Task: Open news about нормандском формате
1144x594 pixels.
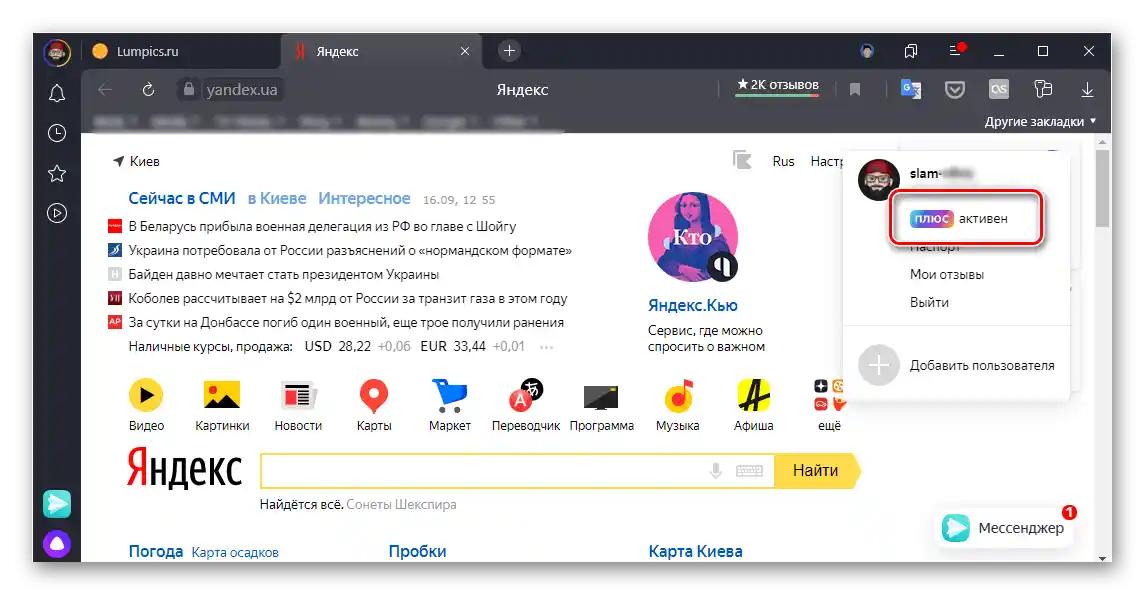Action: coord(350,250)
